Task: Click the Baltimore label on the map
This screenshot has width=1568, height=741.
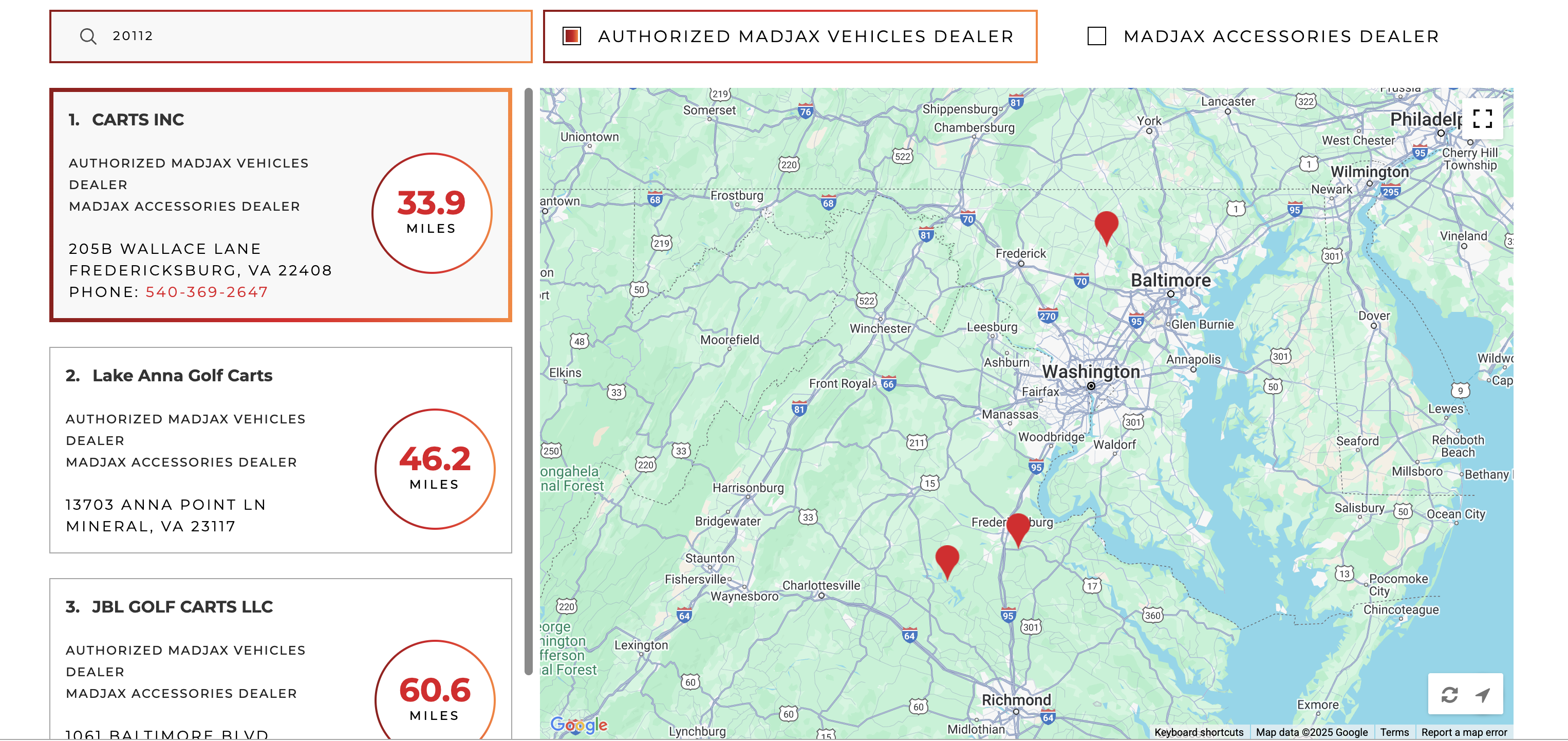Action: tap(1170, 280)
